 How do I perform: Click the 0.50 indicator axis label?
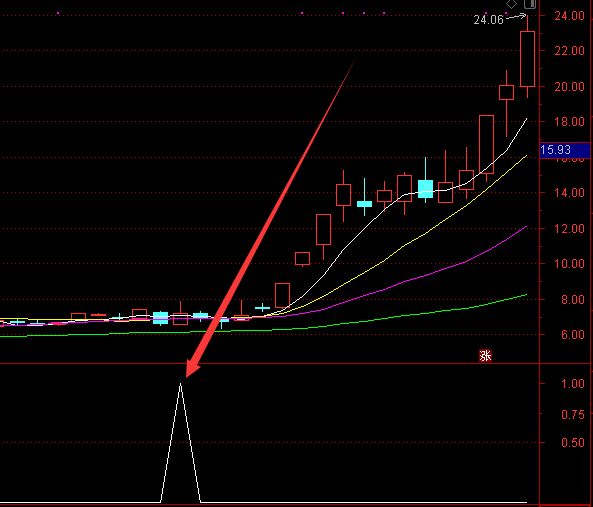(x=573, y=442)
